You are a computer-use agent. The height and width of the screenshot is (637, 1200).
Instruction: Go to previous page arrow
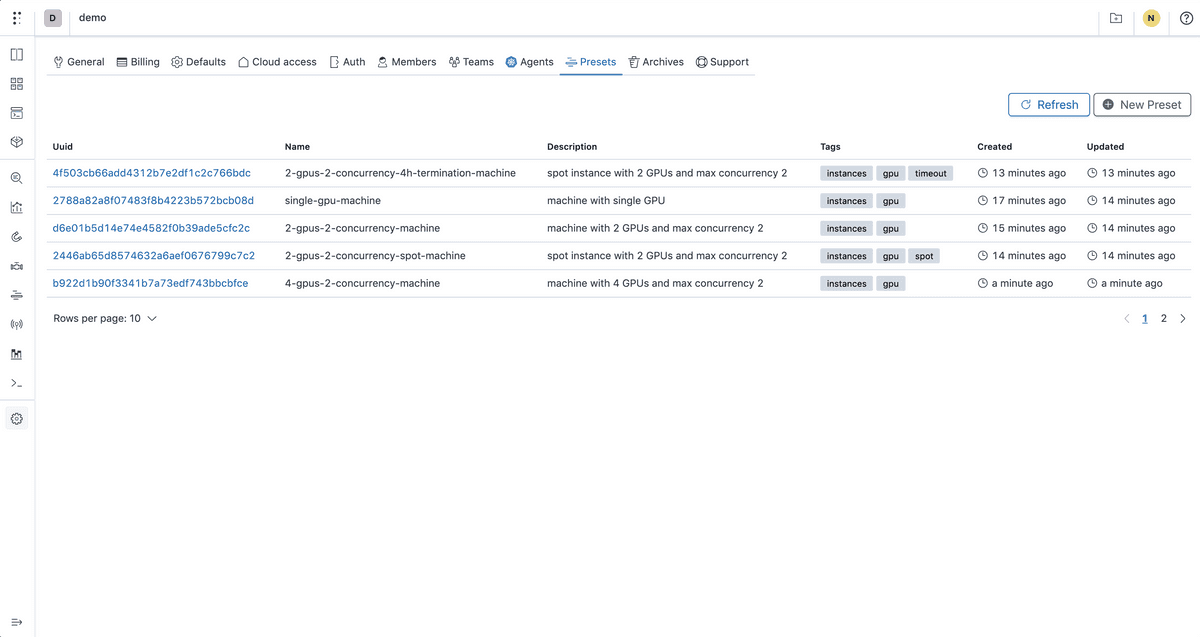1127,319
